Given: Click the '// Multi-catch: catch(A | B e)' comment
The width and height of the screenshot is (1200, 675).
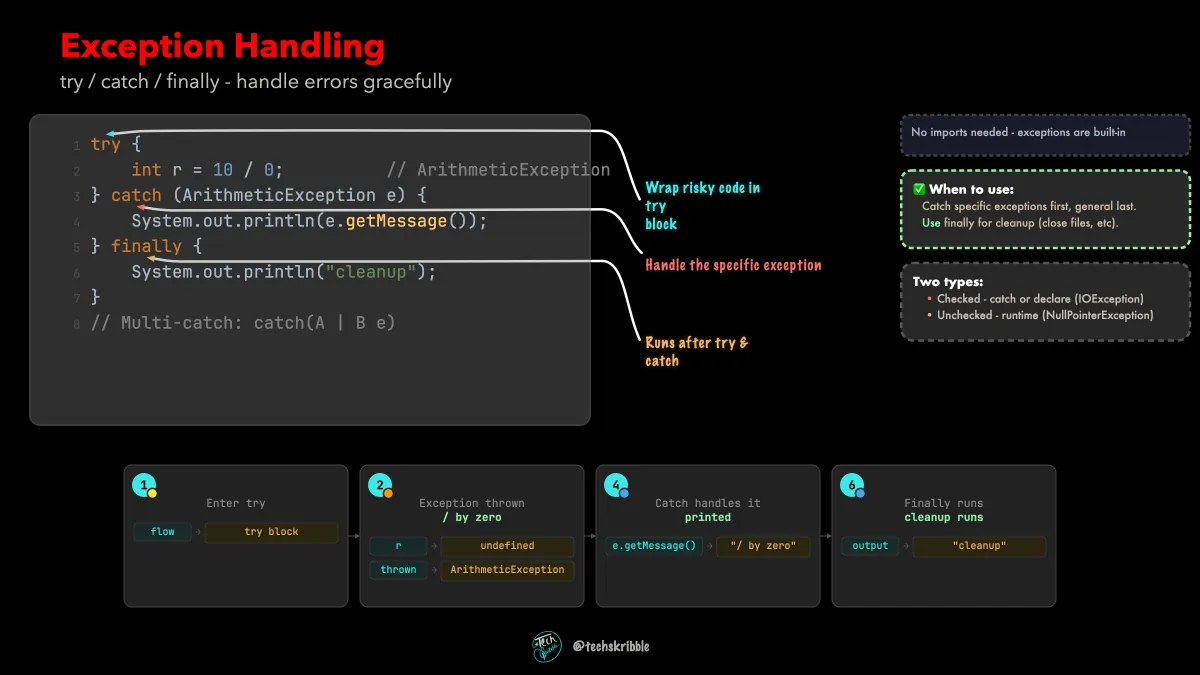Looking at the screenshot, I should 243,323.
